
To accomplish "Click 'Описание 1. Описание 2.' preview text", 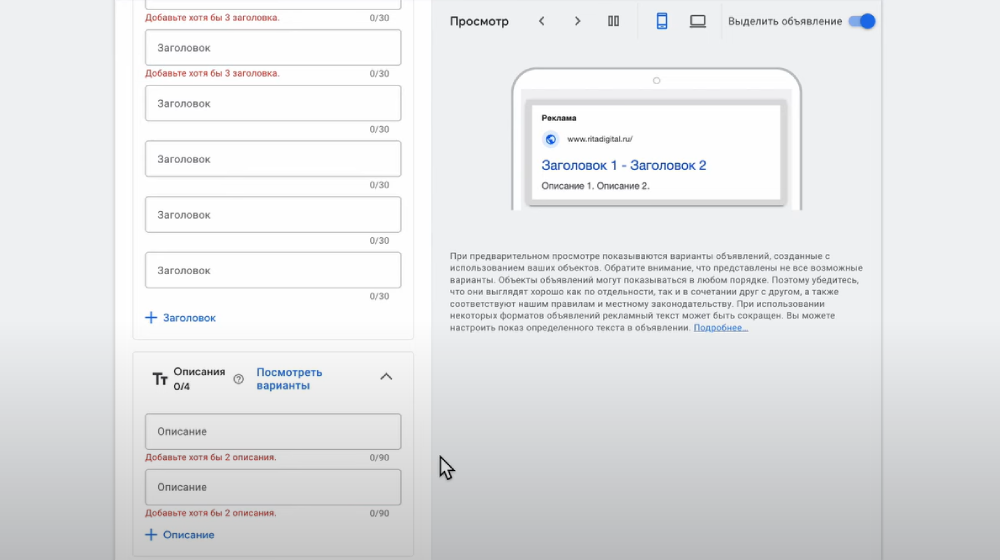I will pyautogui.click(x=595, y=186).
